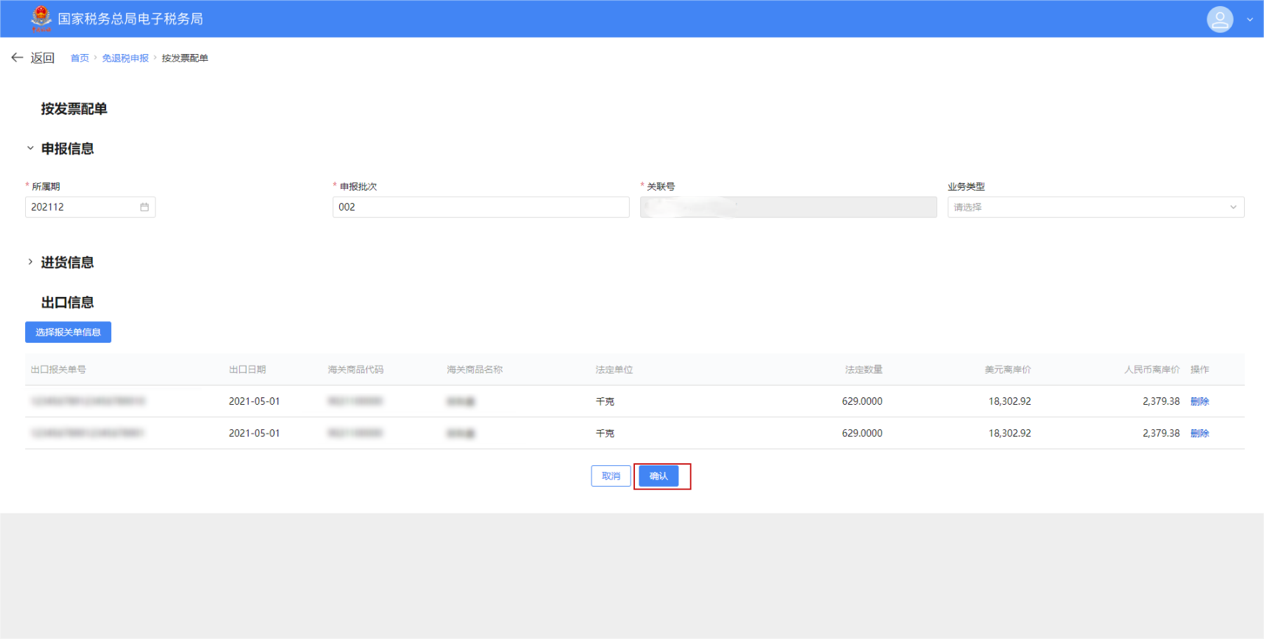This screenshot has width=1264, height=639.
Task: Click the back arrow icon
Action: pyautogui.click(x=17, y=58)
